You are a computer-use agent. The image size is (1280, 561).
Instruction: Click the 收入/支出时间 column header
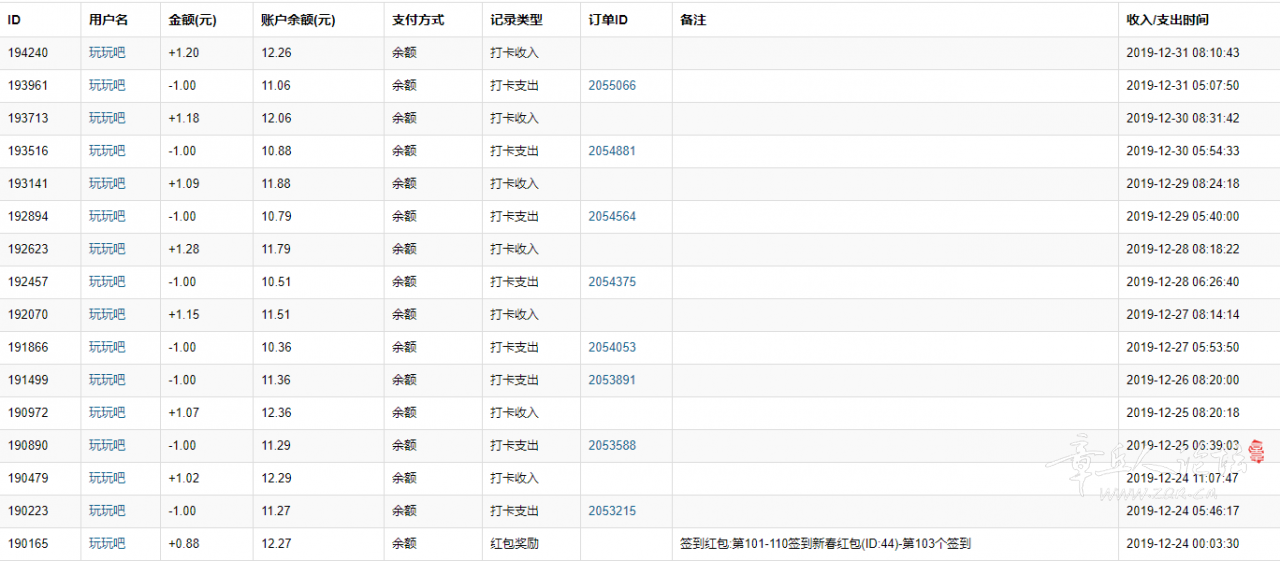point(1167,20)
